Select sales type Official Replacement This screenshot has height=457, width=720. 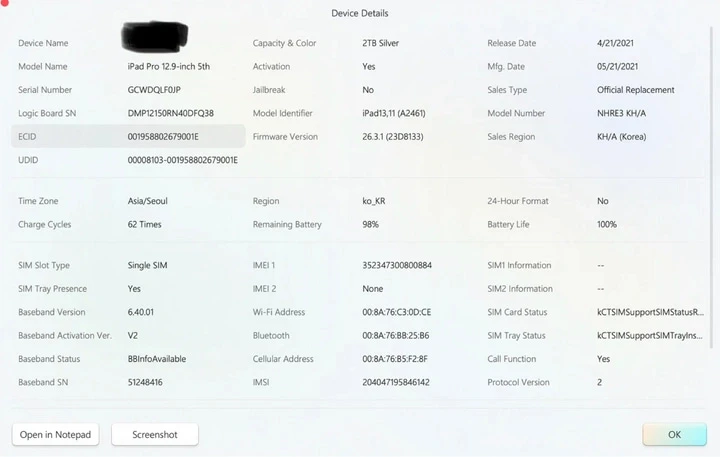tap(636, 90)
